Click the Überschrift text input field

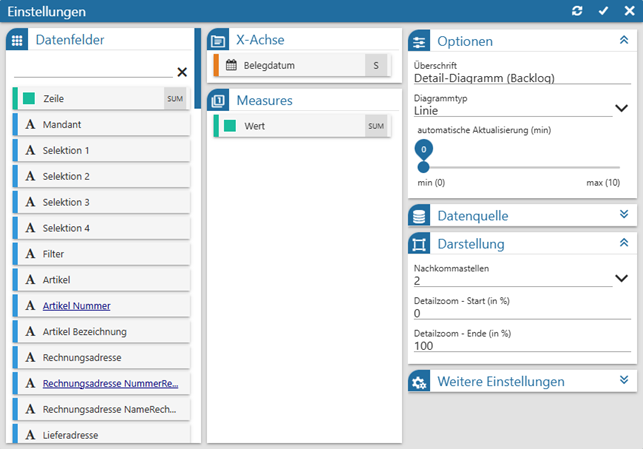510,78
